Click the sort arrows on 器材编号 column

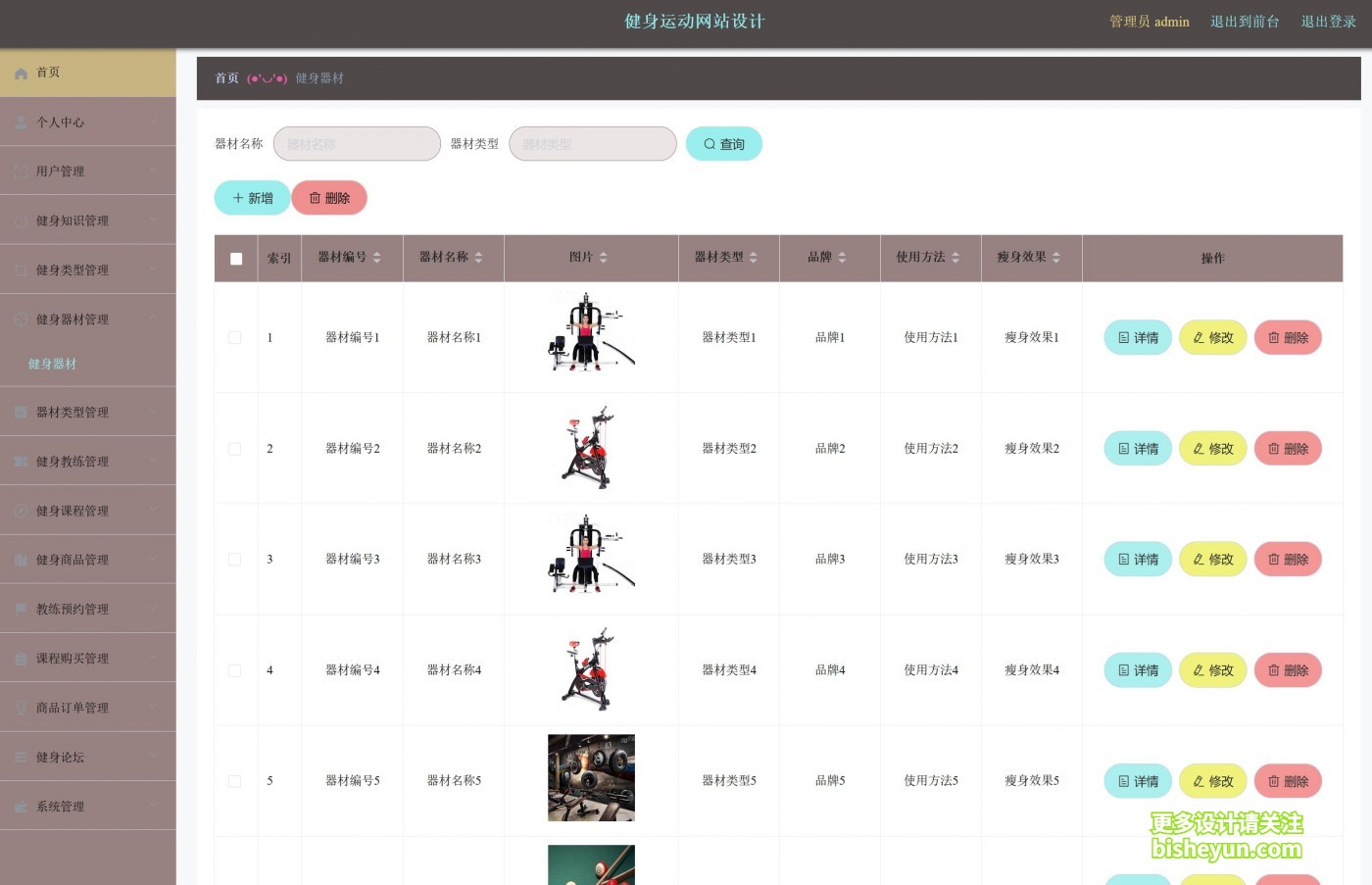(x=377, y=258)
